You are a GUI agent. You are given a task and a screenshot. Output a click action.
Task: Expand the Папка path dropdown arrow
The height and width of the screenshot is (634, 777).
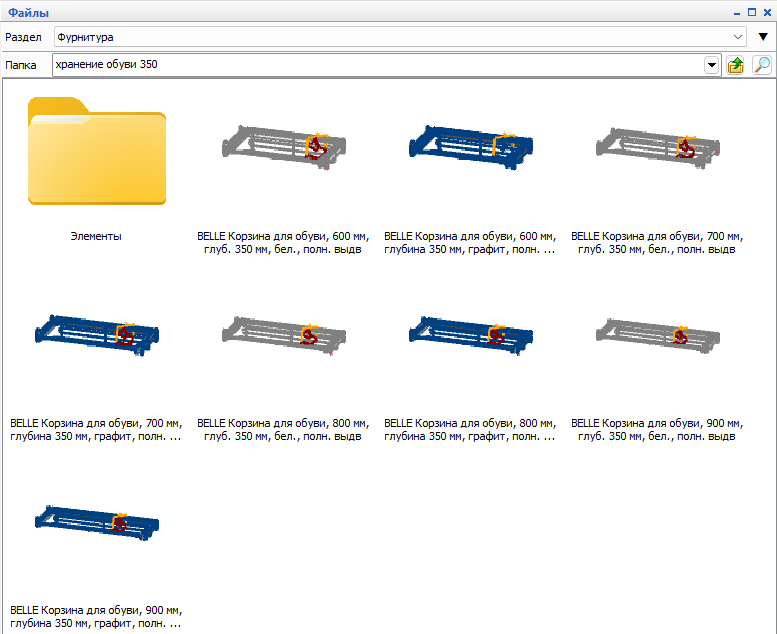[712, 65]
